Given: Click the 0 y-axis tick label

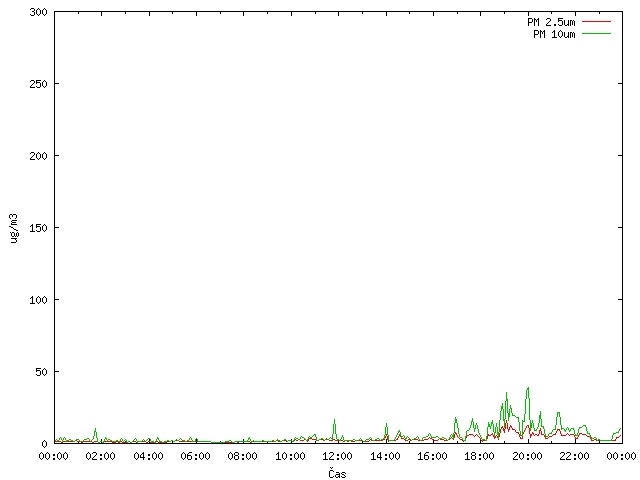Looking at the screenshot, I should coord(44,444).
